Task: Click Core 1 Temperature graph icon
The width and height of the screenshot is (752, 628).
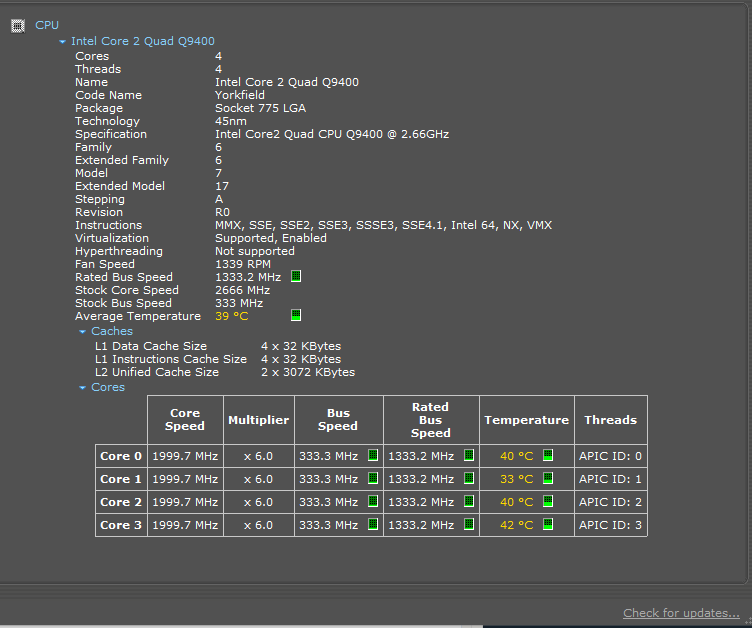Action: pyautogui.click(x=548, y=478)
